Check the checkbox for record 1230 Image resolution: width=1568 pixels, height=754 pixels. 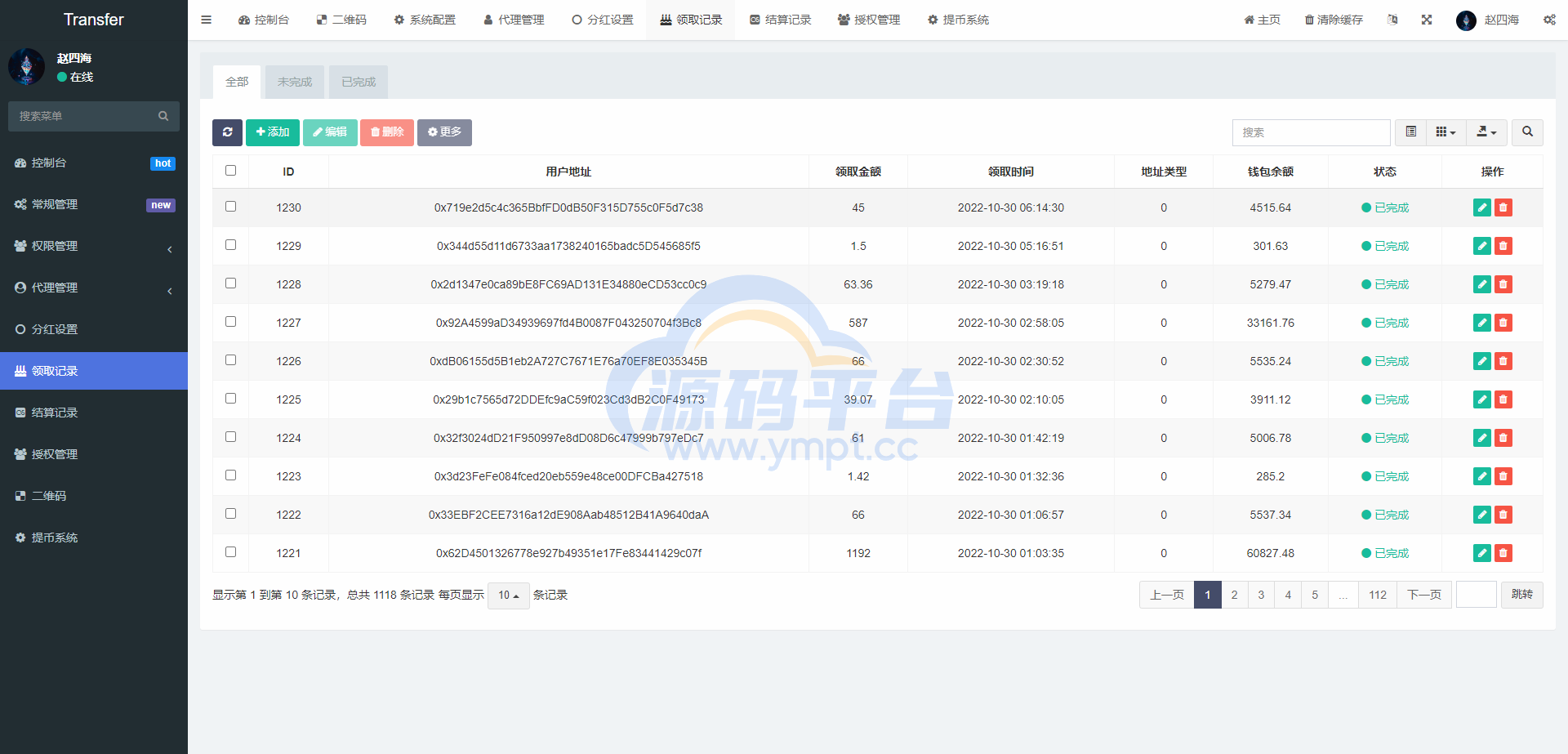[x=230, y=207]
